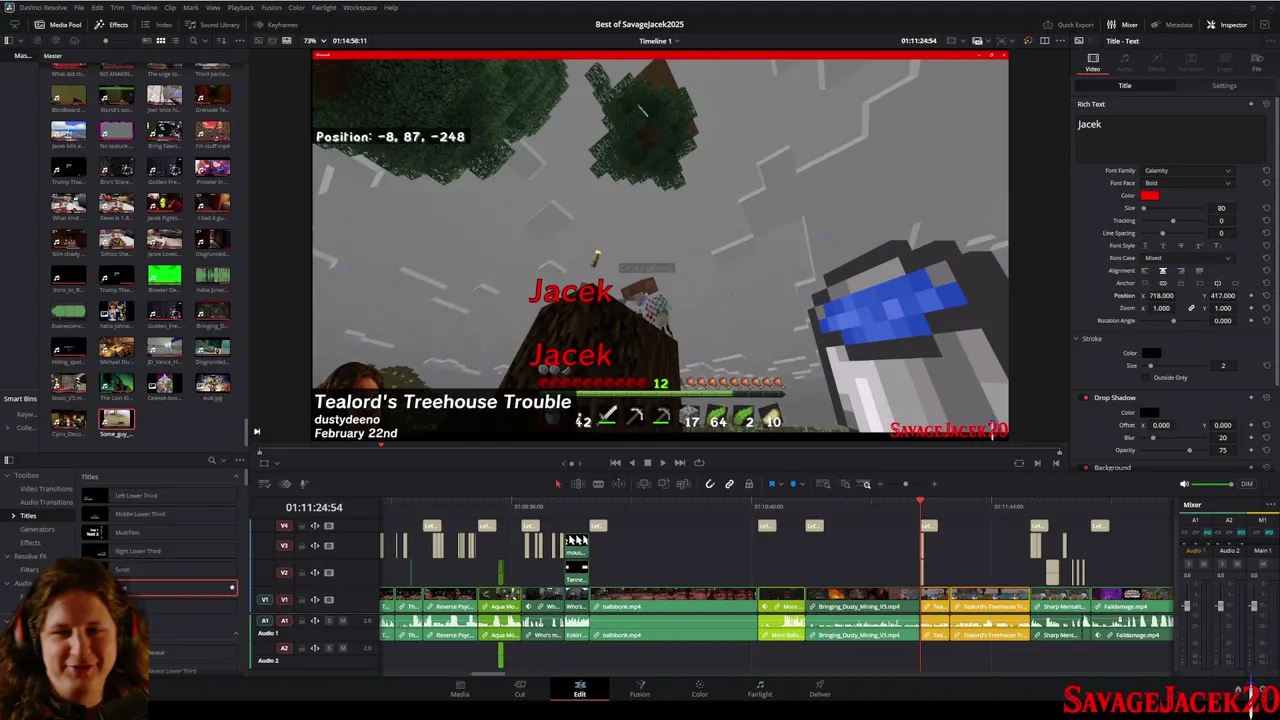
Task: Open the Font Family dropdown
Action: click(x=1187, y=171)
